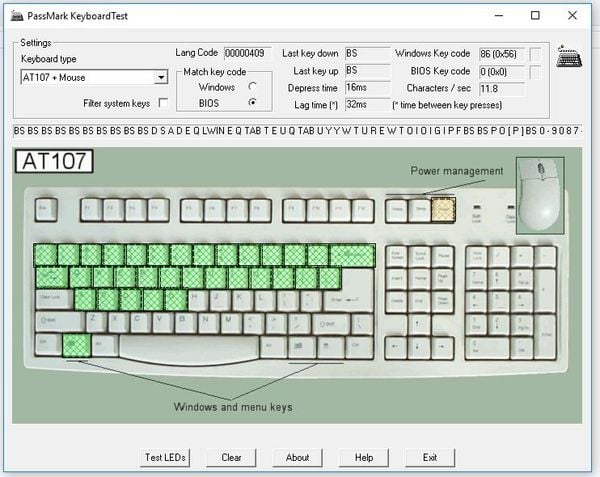Click the highlighted tan power management key
The height and width of the screenshot is (477, 600).
tap(443, 210)
